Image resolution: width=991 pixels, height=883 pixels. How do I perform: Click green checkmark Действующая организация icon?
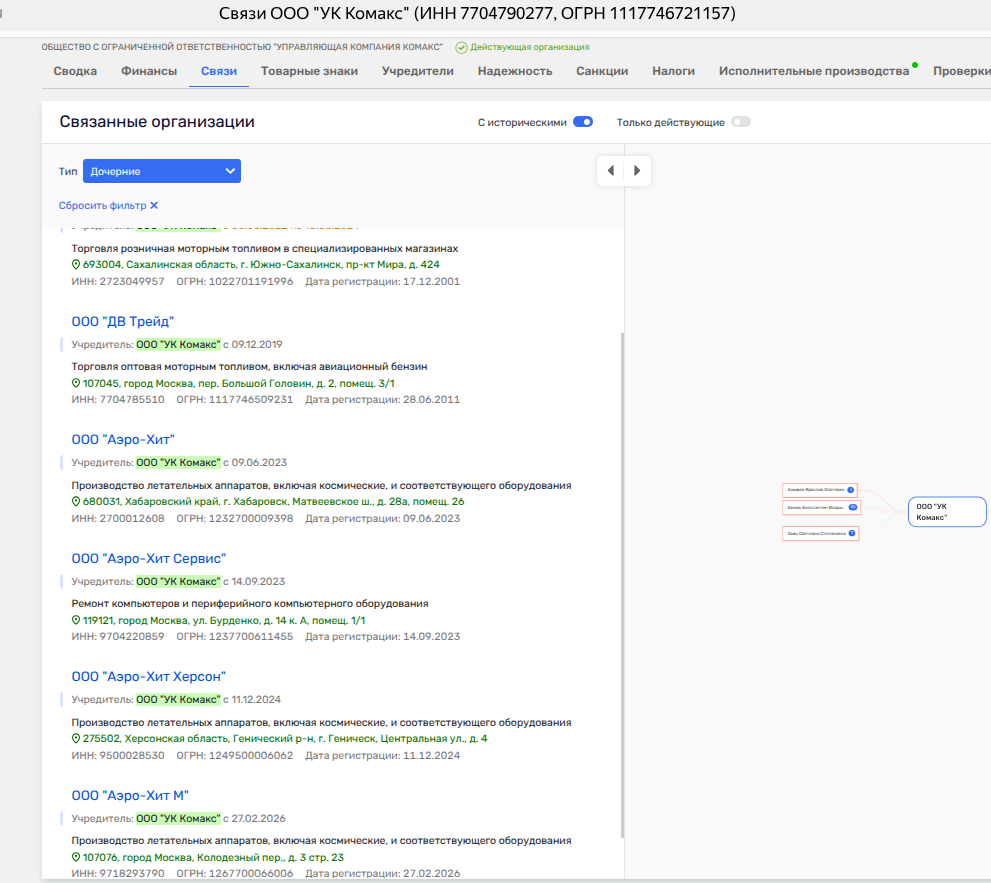(x=461, y=47)
